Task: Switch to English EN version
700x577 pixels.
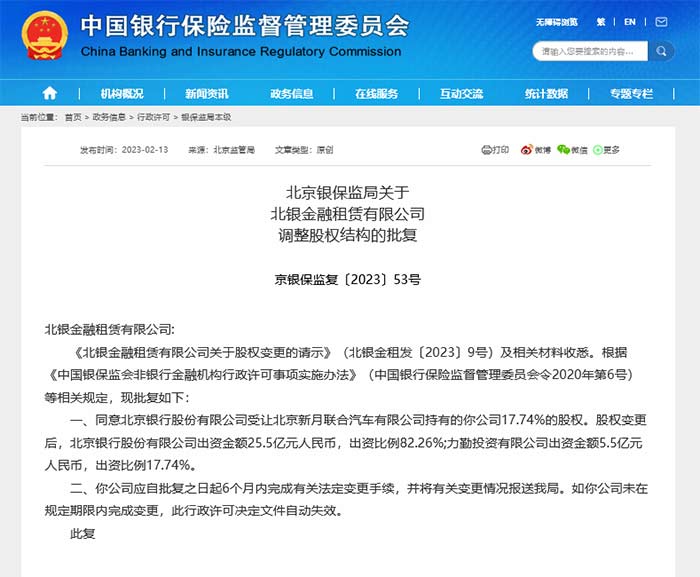Action: [x=629, y=22]
